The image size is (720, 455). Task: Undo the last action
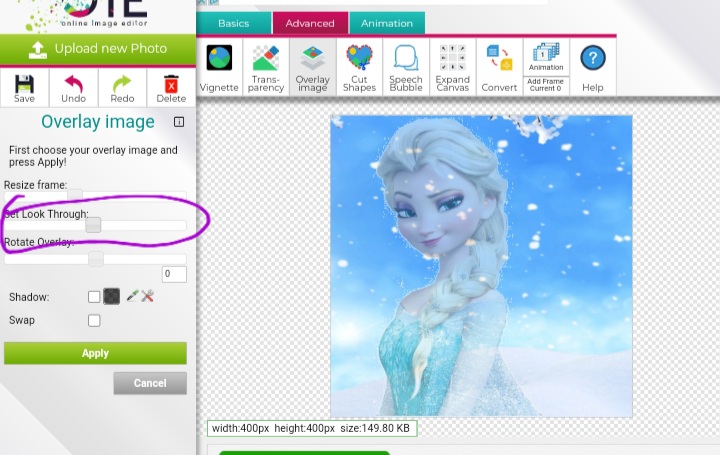coord(73,87)
